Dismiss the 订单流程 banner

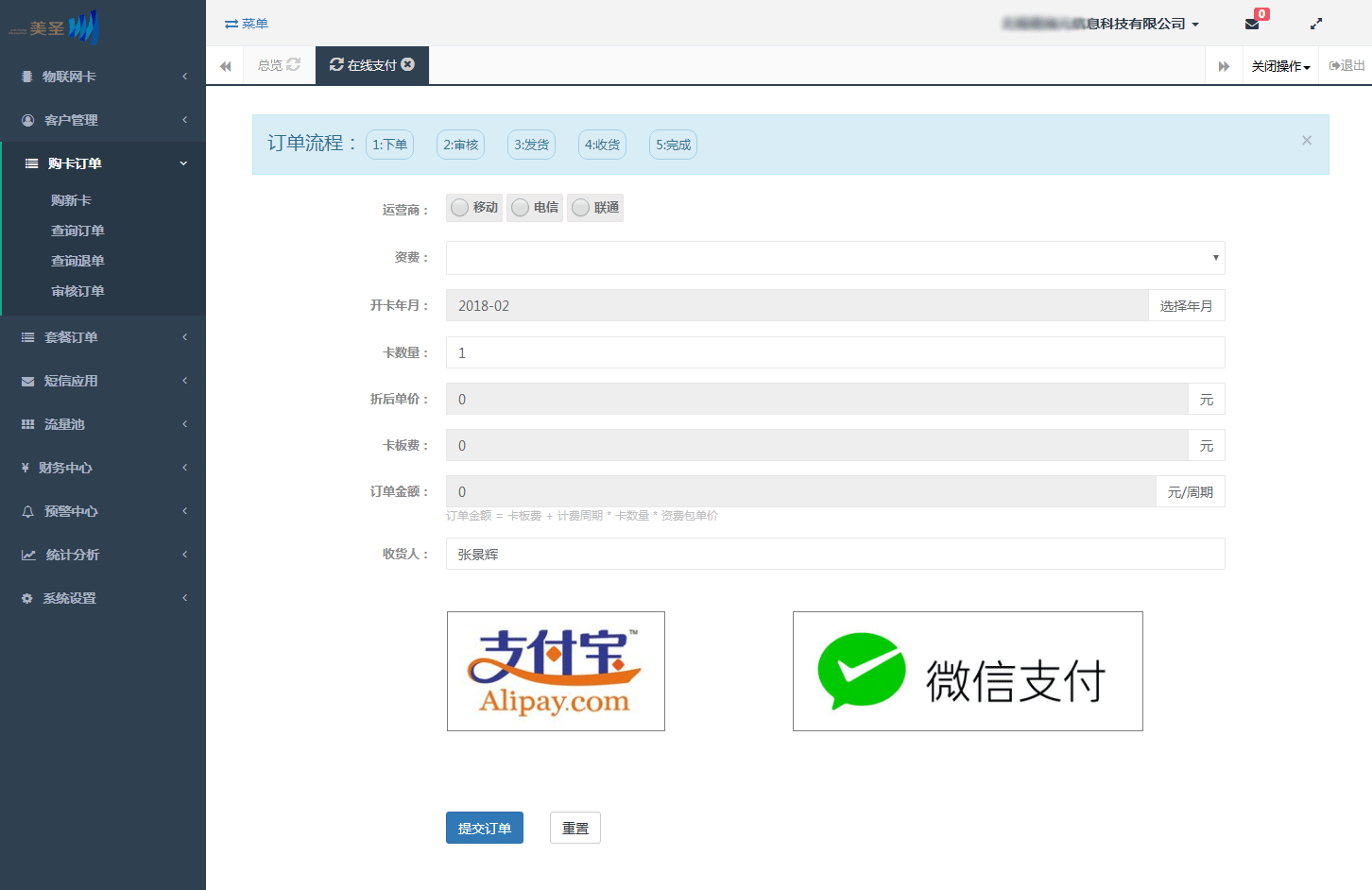click(1307, 140)
